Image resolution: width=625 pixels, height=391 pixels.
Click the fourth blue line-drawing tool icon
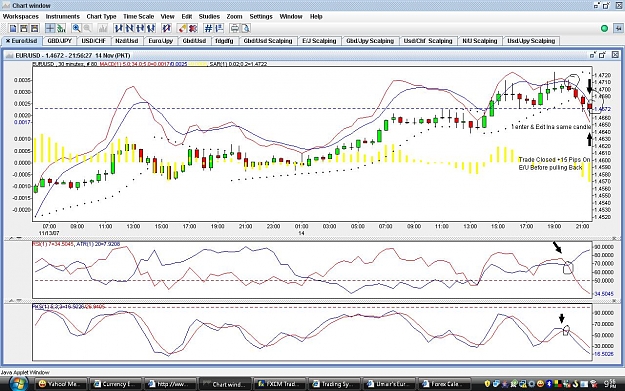click(x=151, y=28)
